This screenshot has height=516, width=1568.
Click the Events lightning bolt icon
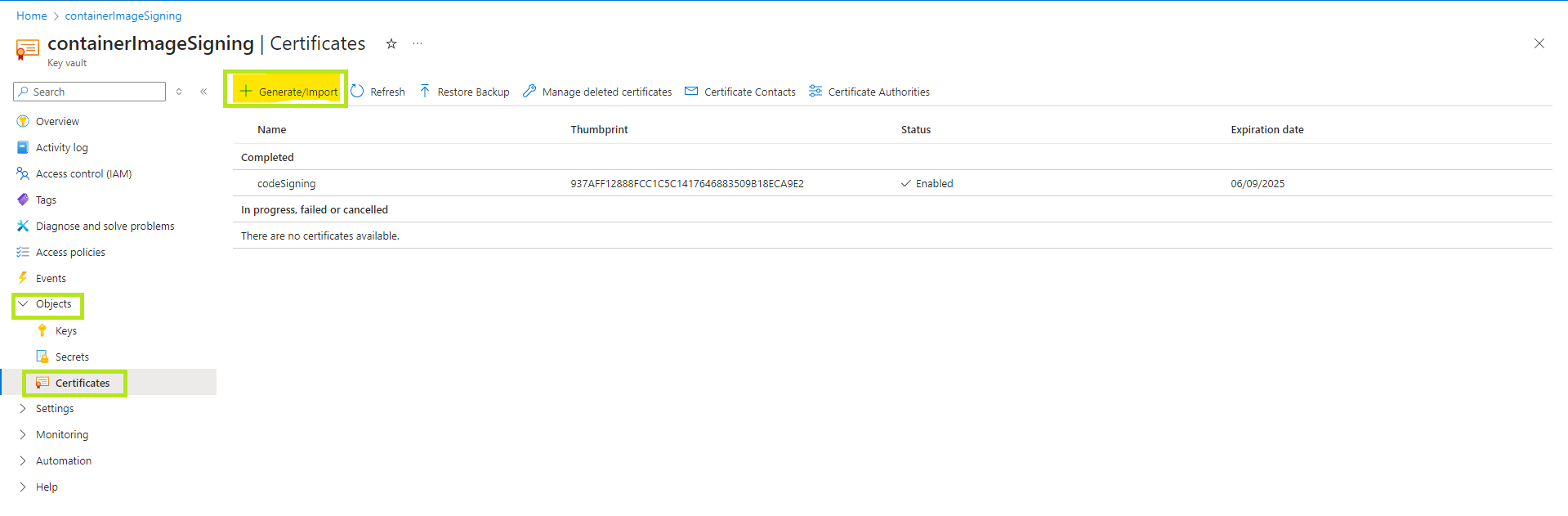click(x=23, y=278)
